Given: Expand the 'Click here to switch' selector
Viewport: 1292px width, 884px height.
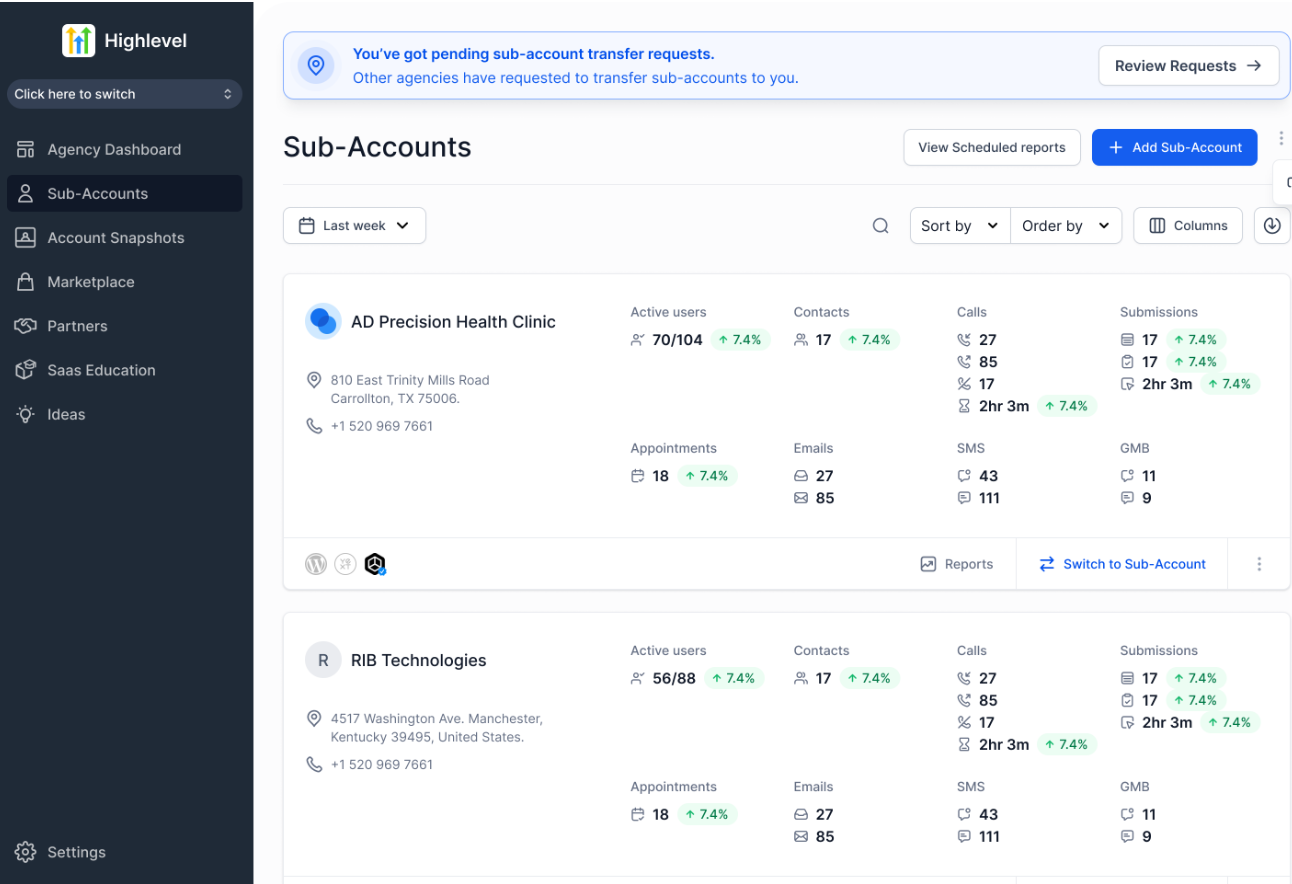Looking at the screenshot, I should pyautogui.click(x=124, y=94).
